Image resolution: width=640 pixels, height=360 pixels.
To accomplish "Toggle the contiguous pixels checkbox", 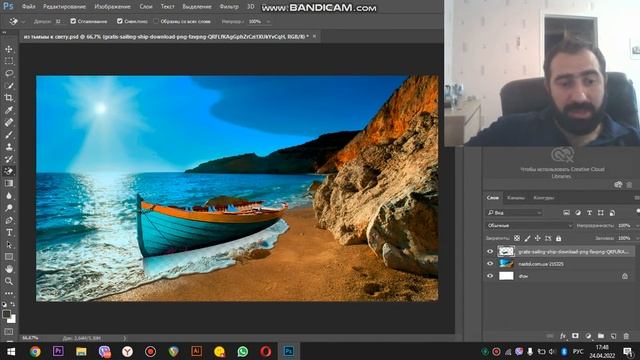I will pyautogui.click(x=120, y=21).
